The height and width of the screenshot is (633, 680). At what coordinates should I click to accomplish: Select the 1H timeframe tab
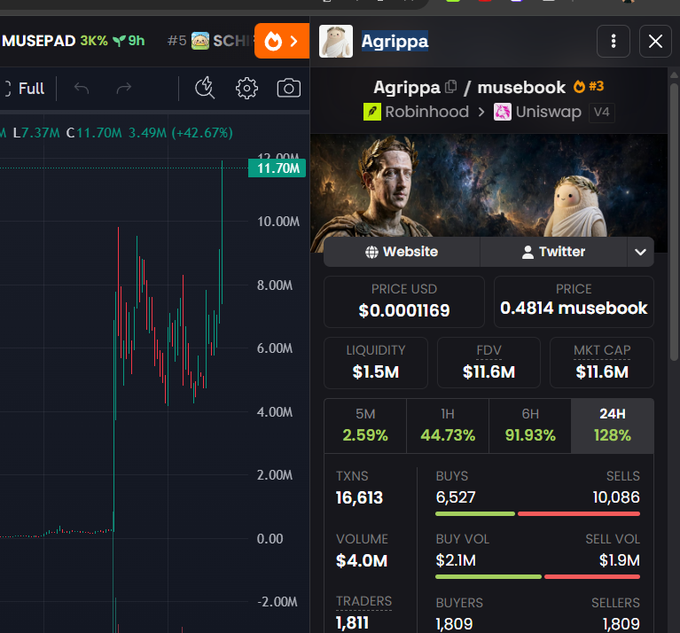tap(448, 426)
